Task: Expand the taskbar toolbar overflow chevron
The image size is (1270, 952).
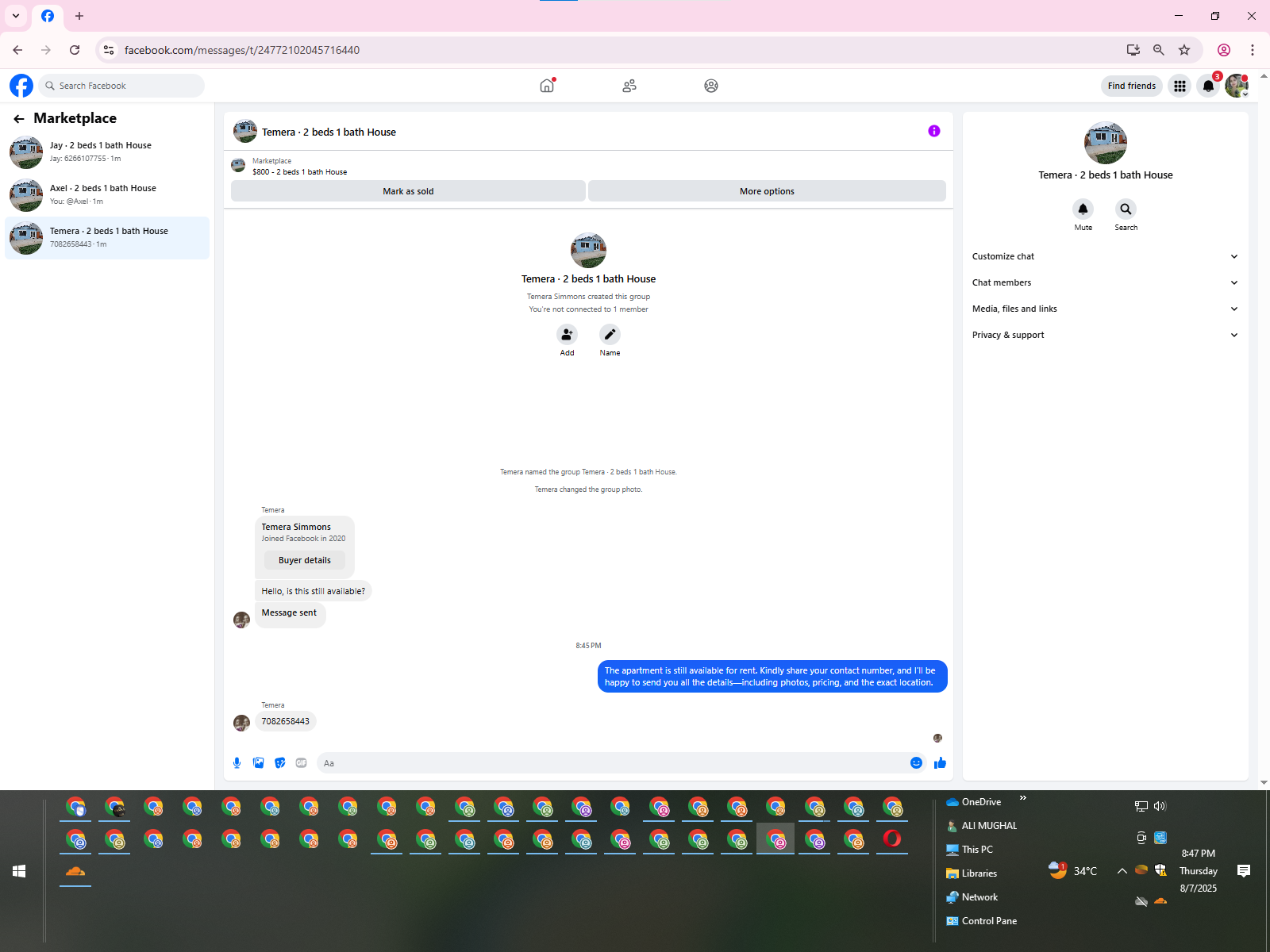Action: (1023, 798)
